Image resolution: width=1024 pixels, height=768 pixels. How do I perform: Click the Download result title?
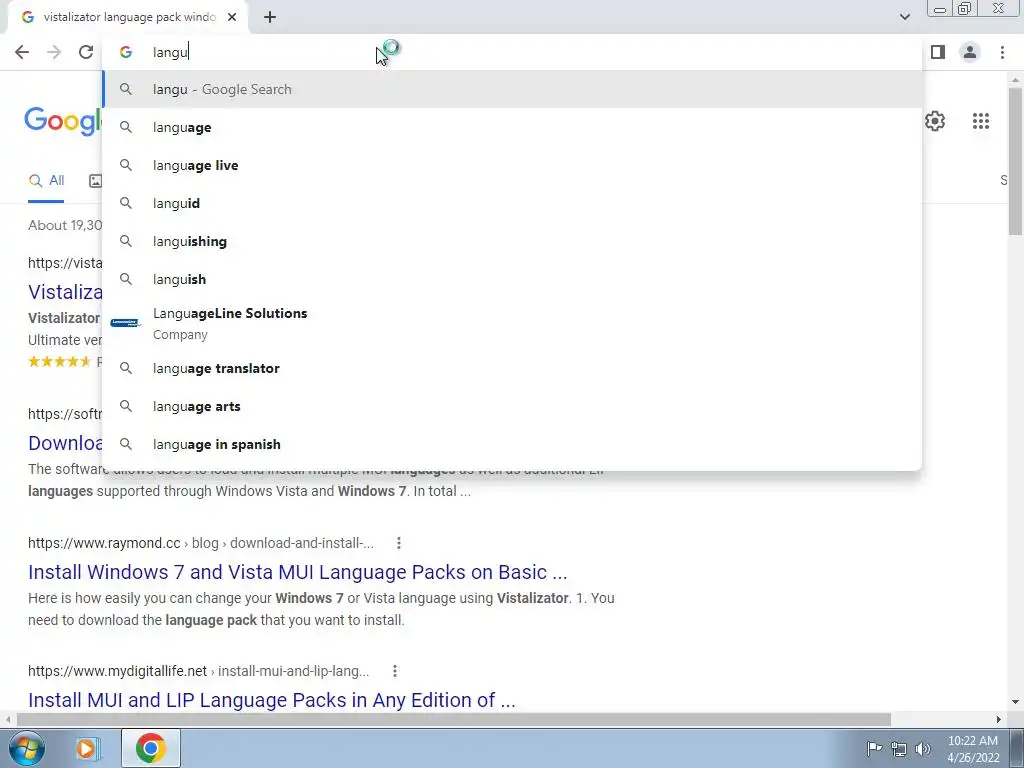(x=65, y=443)
